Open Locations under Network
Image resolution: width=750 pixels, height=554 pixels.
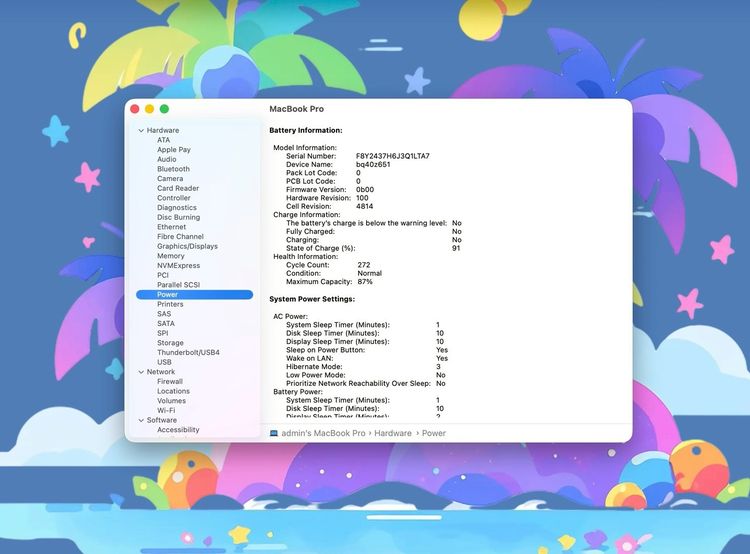point(173,391)
